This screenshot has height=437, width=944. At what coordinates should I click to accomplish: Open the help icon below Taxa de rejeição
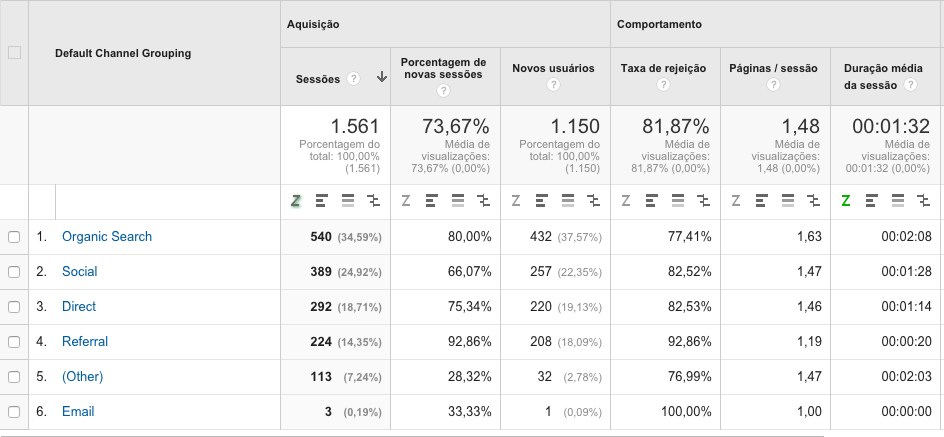(663, 86)
